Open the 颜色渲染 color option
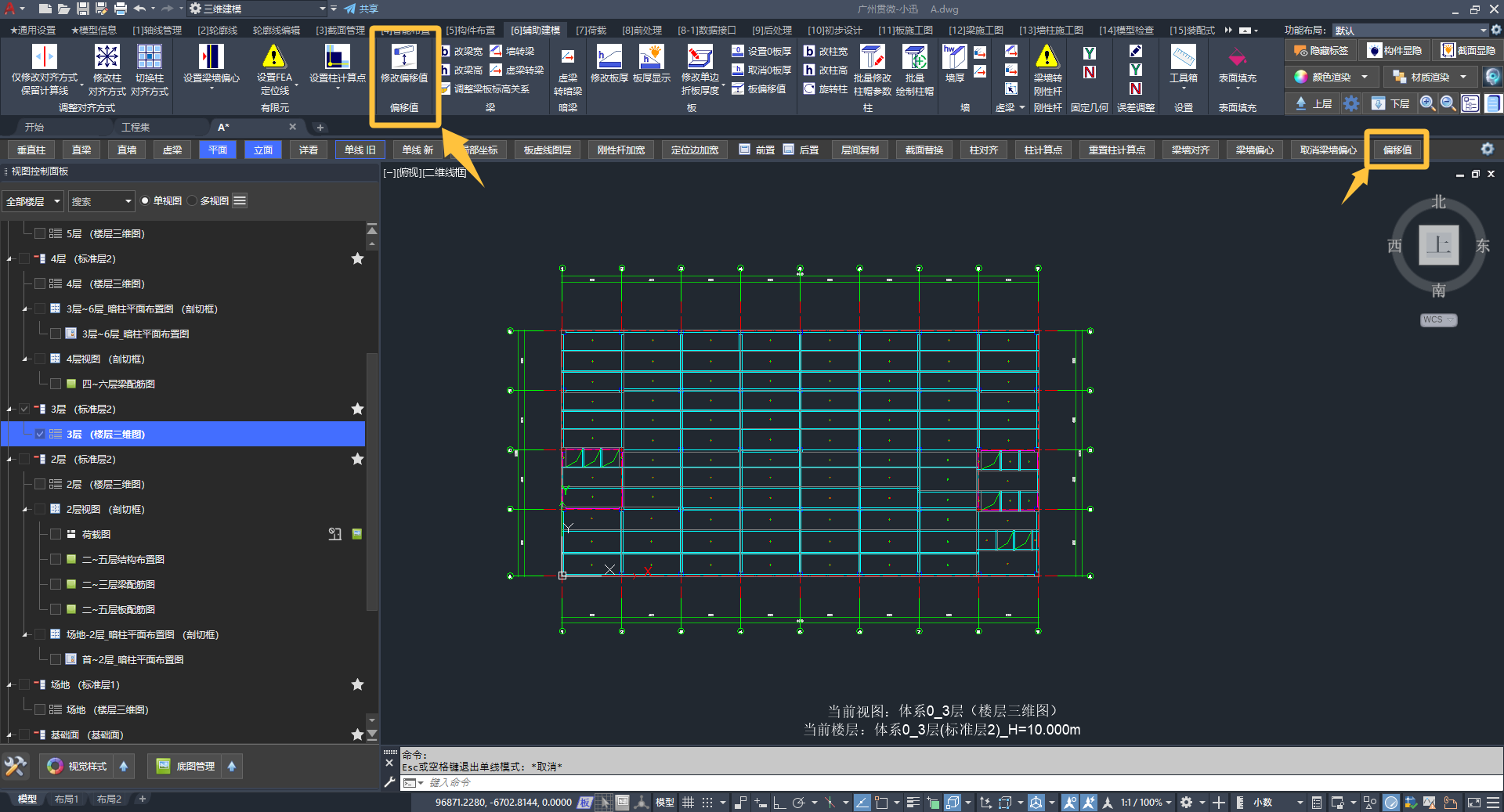This screenshot has width=1504, height=812. (1332, 77)
